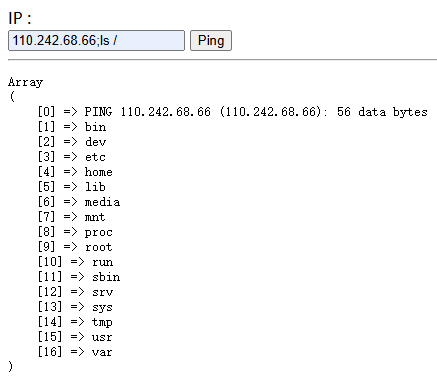
Task: Click the home directory entry
Action: [x=99, y=172]
